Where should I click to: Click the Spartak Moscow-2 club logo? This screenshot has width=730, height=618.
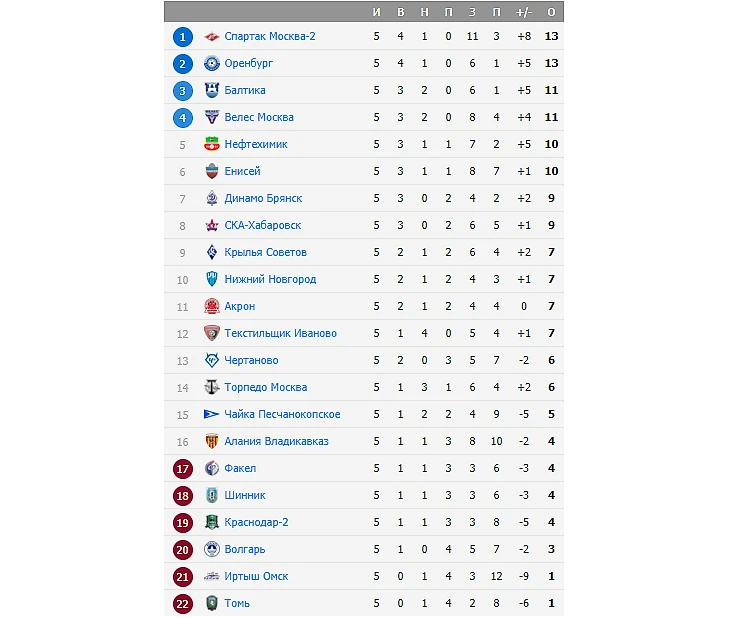point(212,37)
